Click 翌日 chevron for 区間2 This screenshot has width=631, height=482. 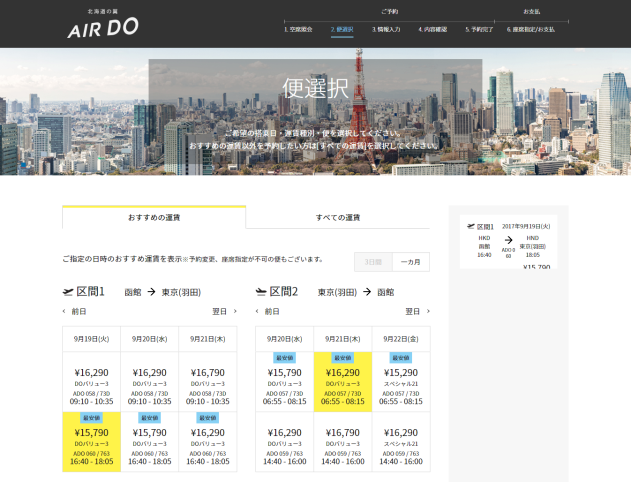pos(428,311)
